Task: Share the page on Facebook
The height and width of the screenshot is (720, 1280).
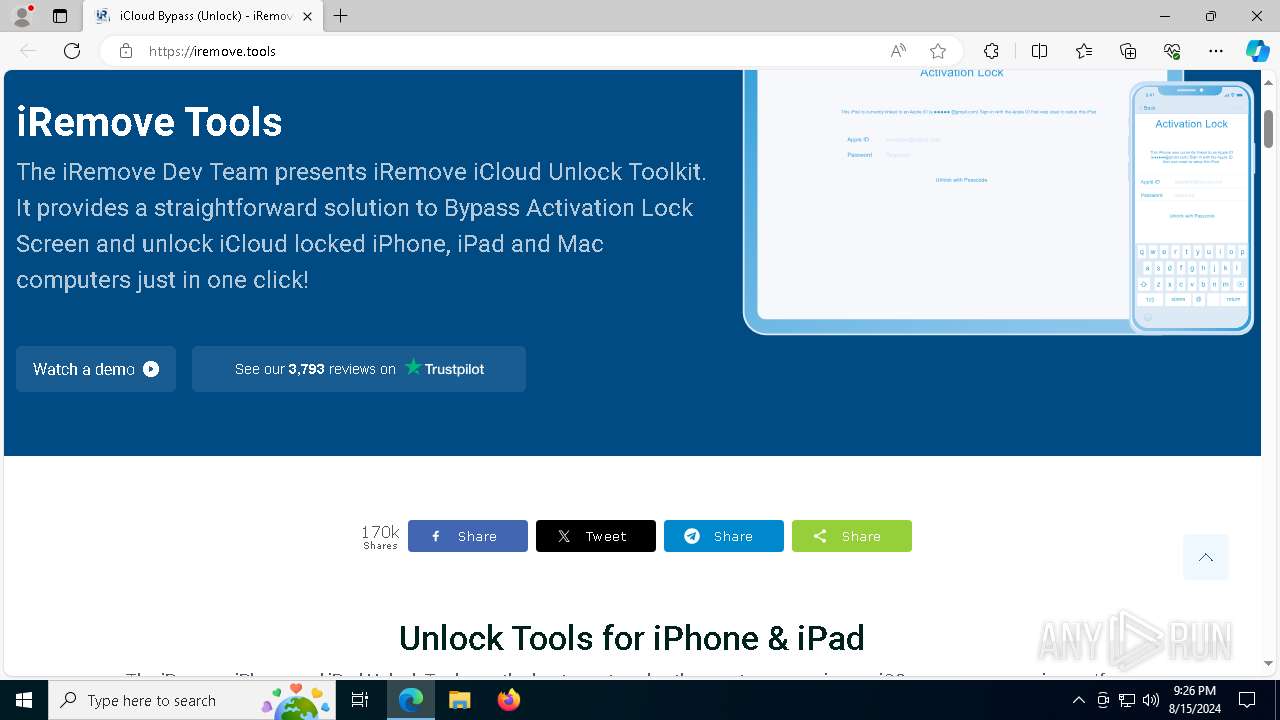Action: point(468,536)
